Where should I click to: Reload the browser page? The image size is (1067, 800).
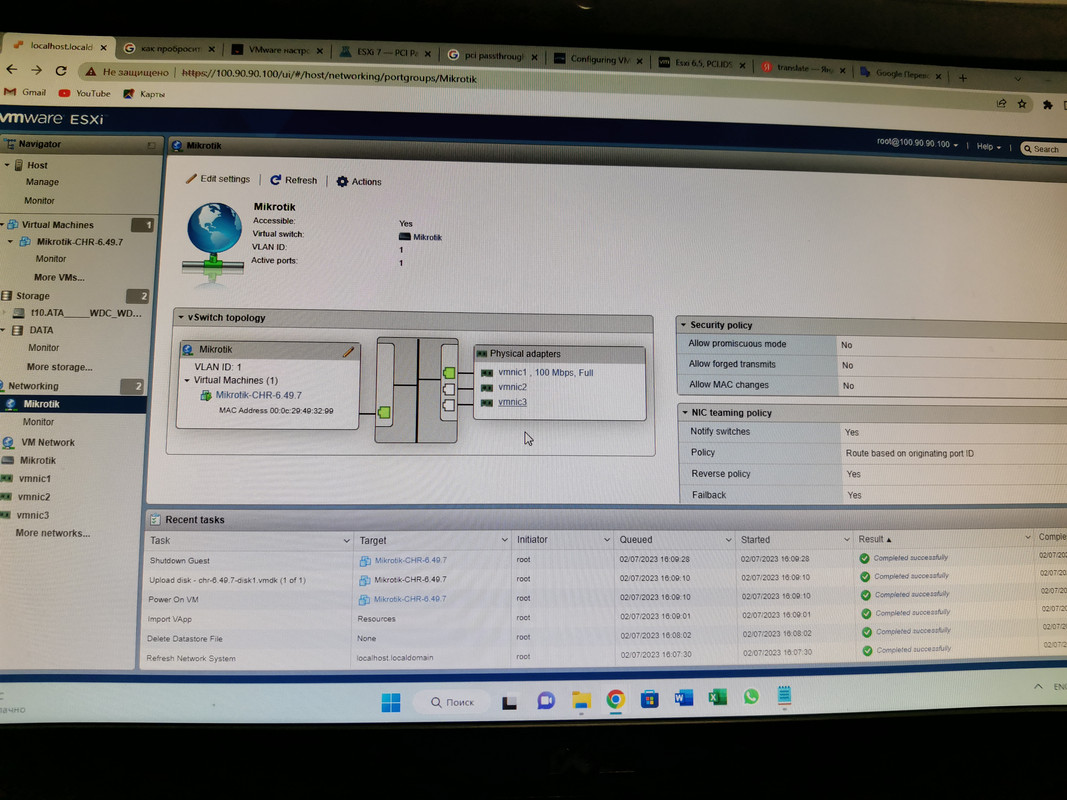(61, 71)
